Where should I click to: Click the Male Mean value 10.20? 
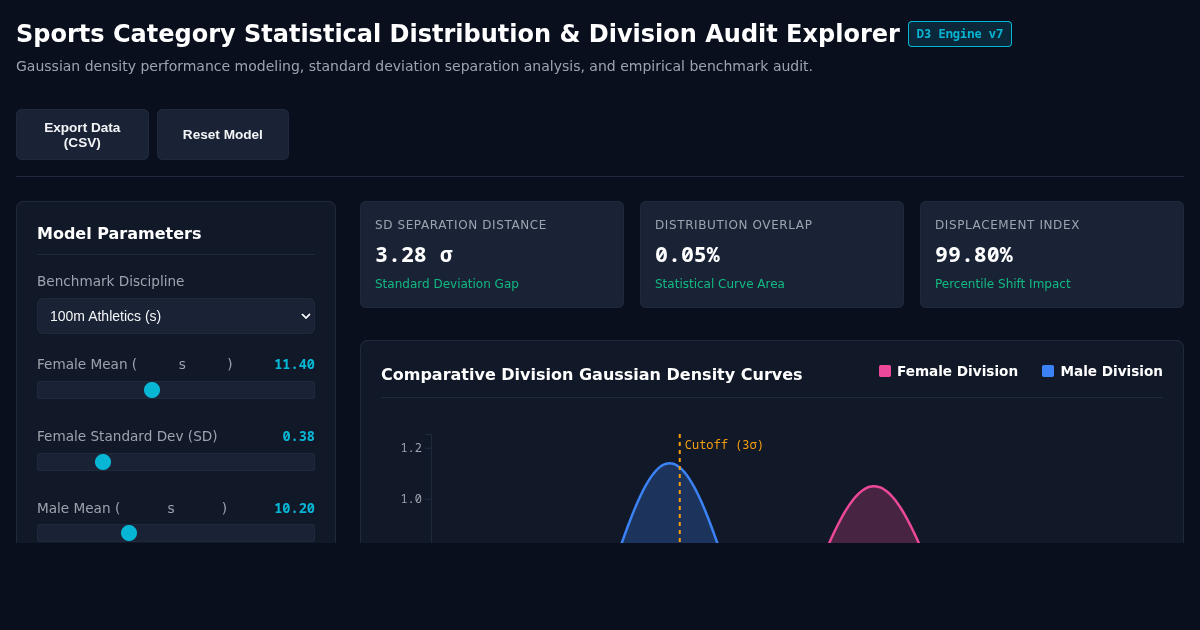pyautogui.click(x=294, y=508)
